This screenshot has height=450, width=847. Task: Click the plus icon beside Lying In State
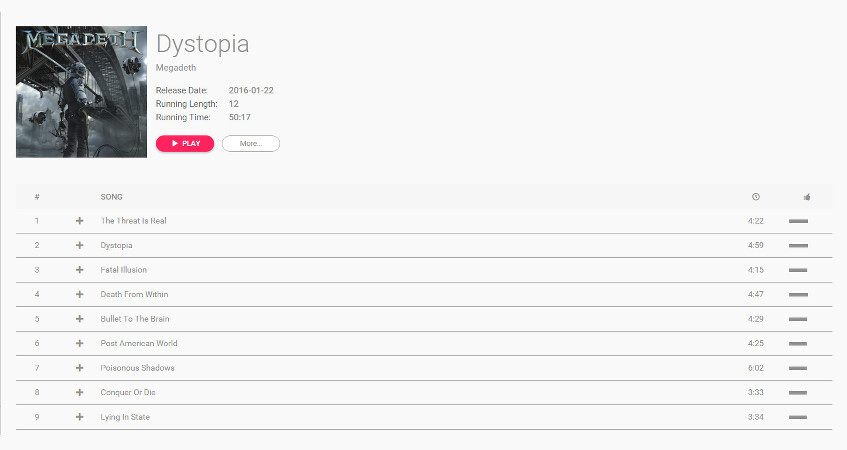pos(79,417)
